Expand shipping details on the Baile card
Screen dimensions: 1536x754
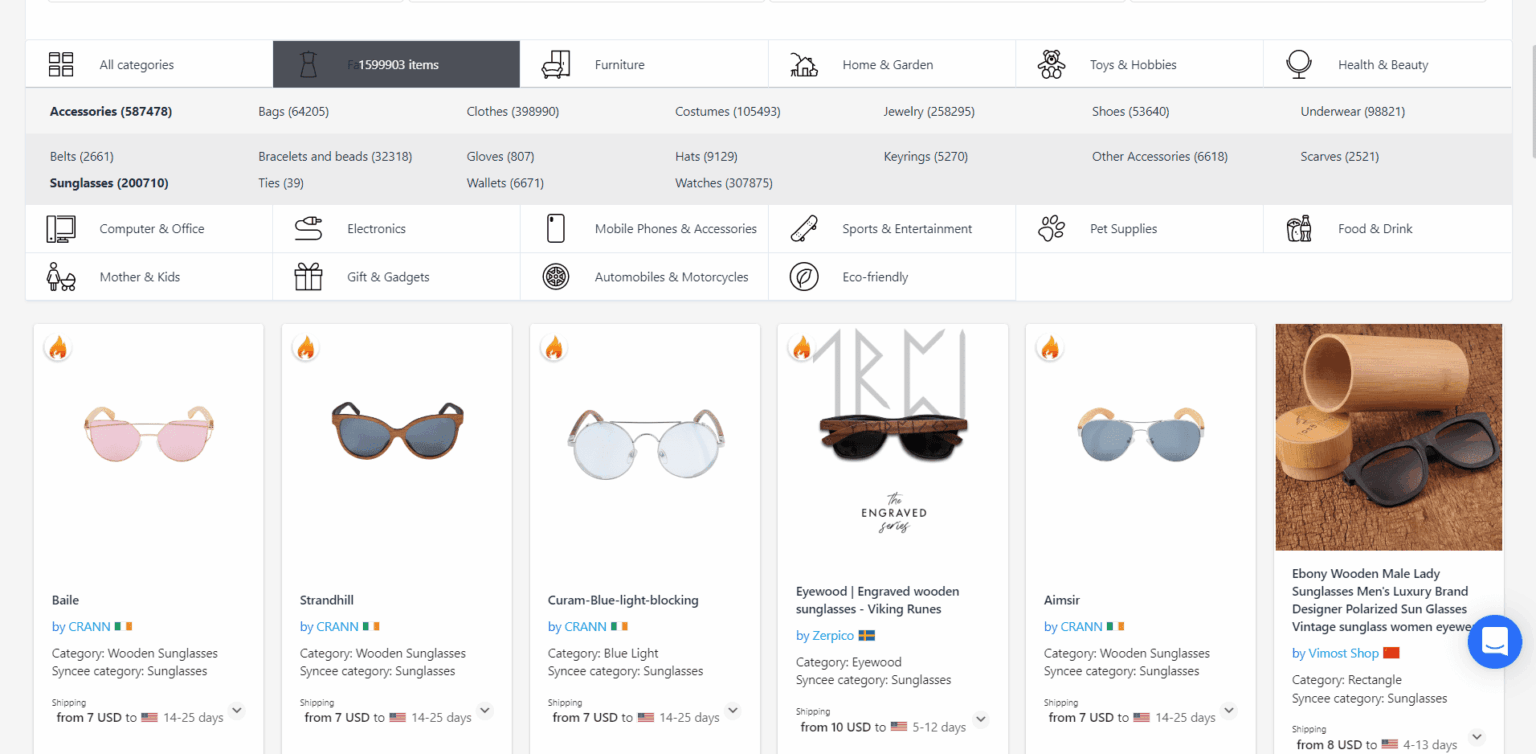point(237,710)
